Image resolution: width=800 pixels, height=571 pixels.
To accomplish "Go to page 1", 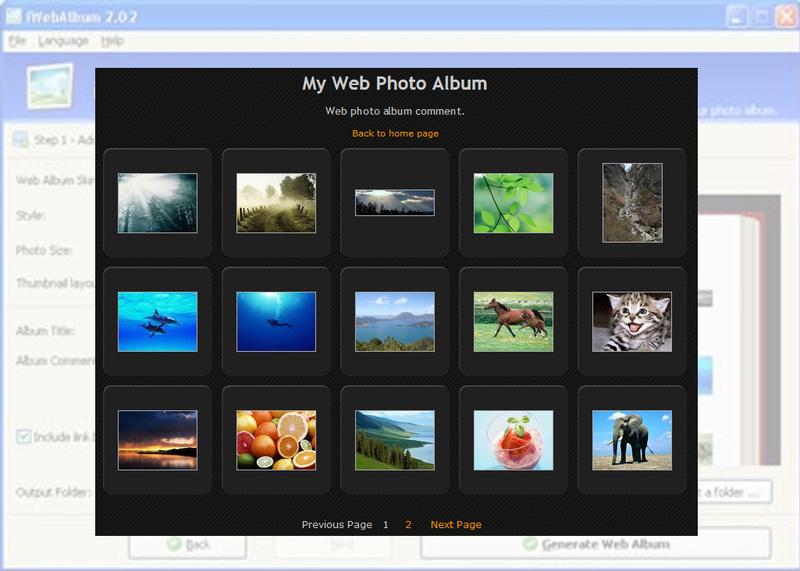I will (x=386, y=525).
